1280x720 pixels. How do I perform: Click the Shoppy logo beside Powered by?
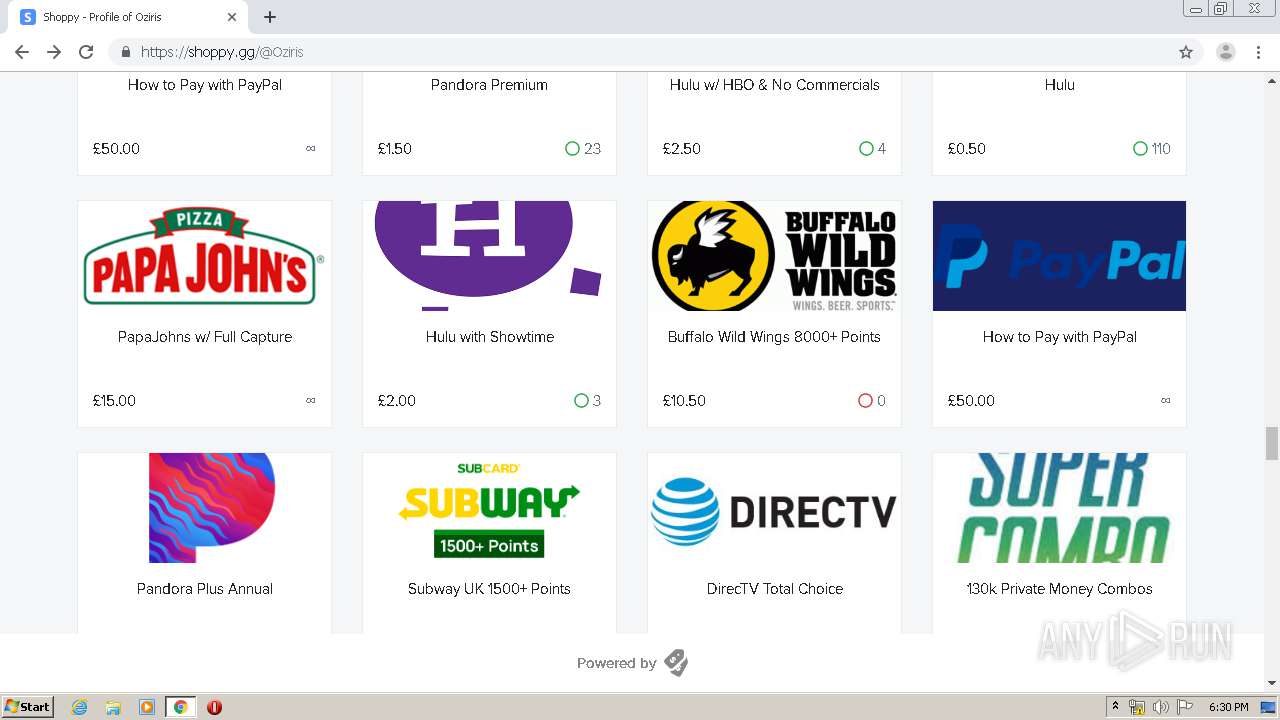click(676, 663)
